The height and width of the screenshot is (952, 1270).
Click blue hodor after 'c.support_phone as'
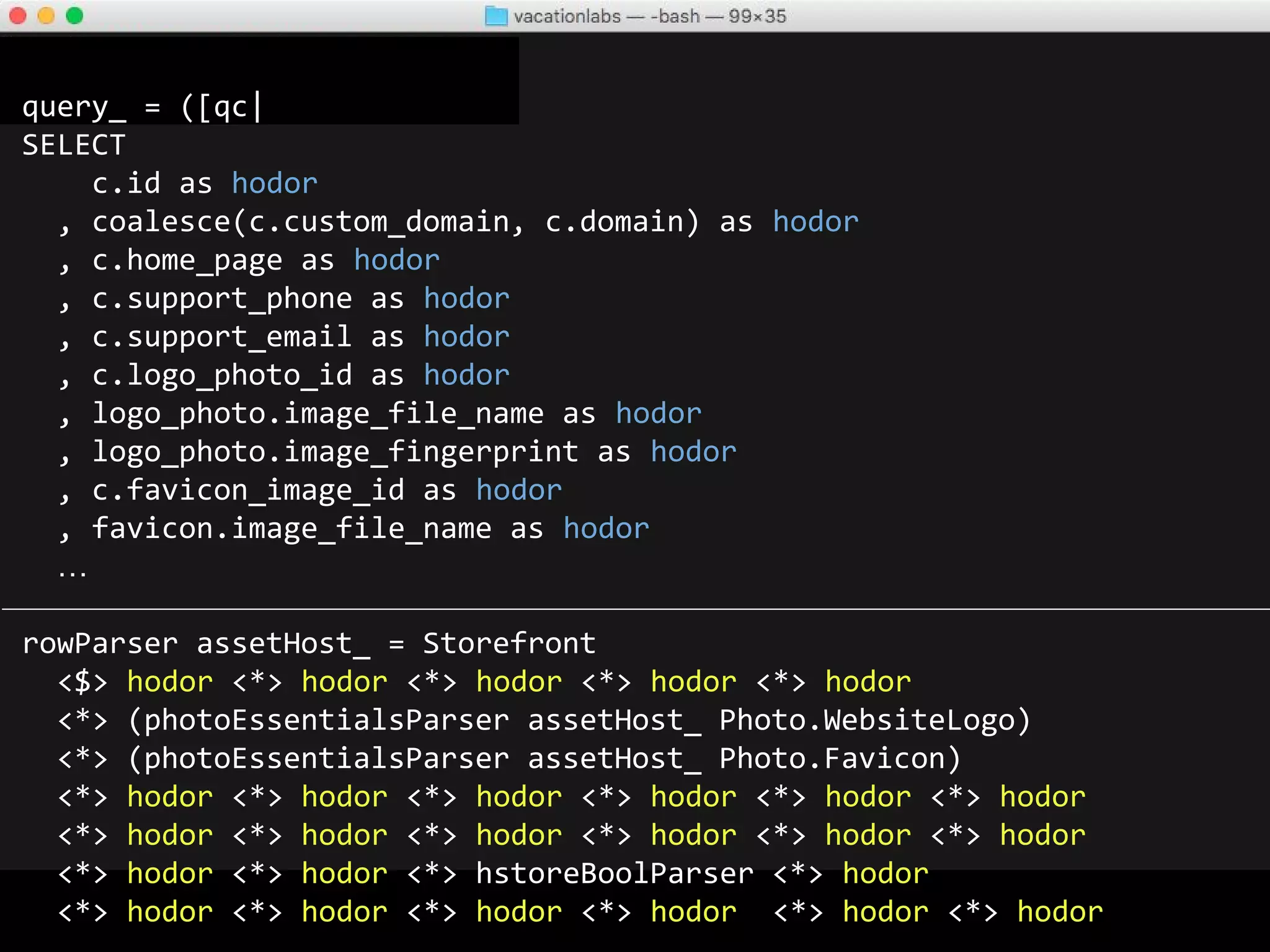pos(467,299)
